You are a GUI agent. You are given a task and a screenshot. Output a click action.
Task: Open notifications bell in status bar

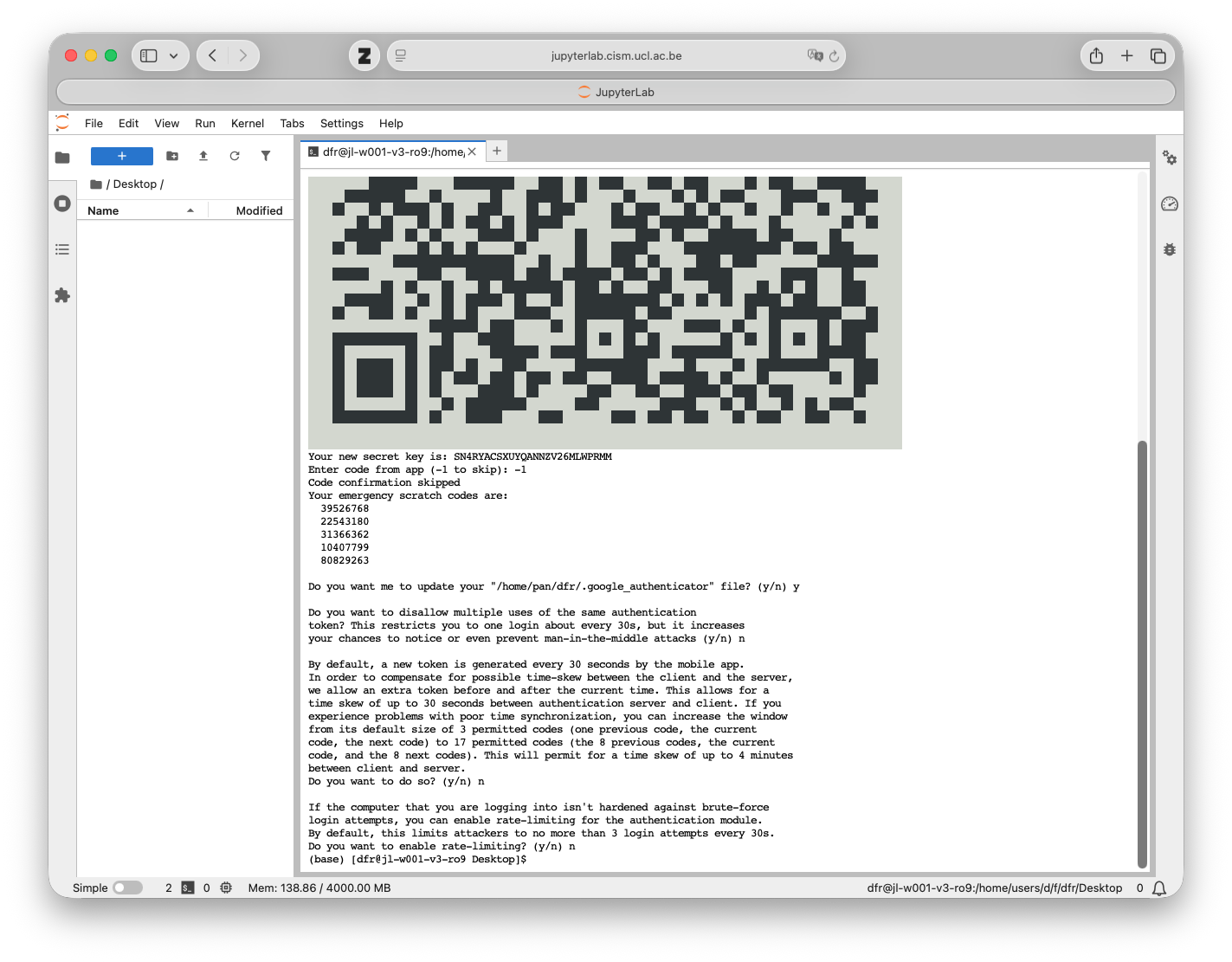pyautogui.click(x=1159, y=888)
